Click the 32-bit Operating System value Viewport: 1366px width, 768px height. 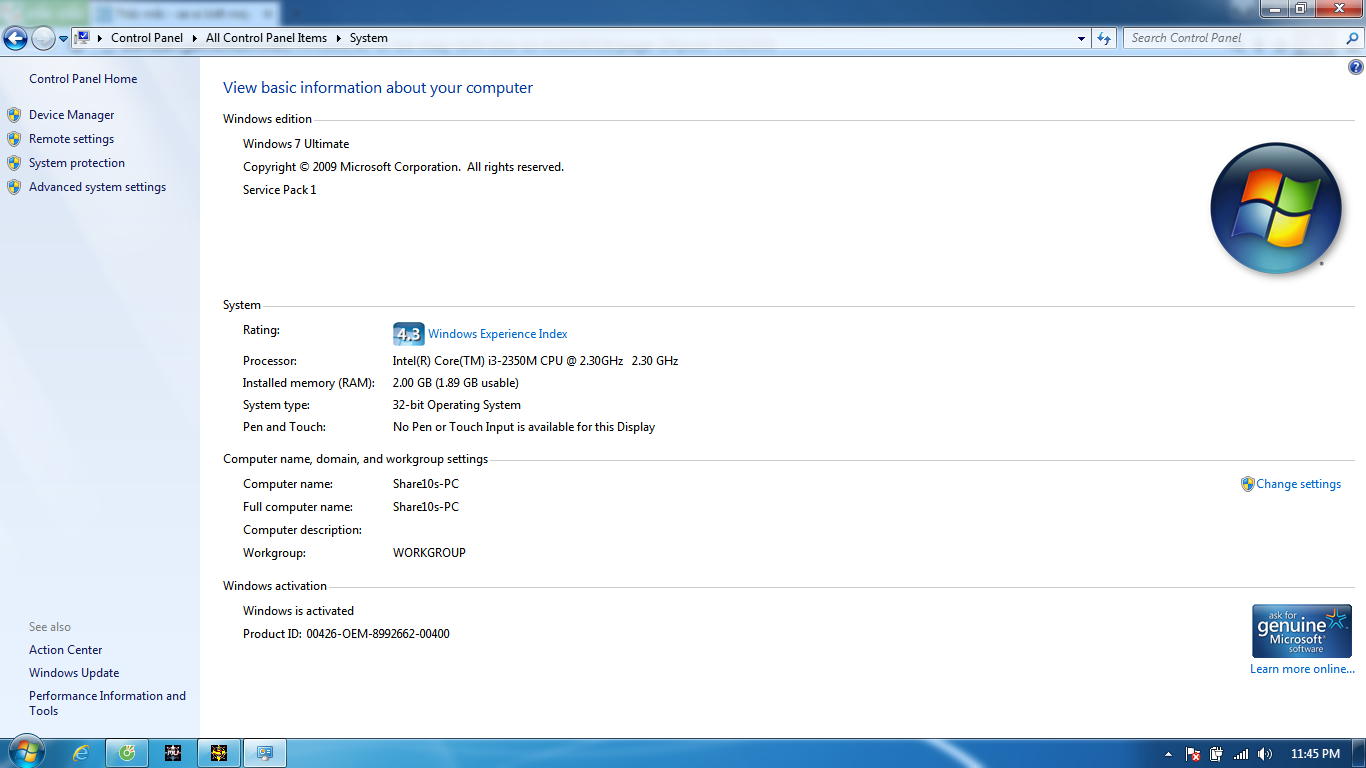pos(457,405)
